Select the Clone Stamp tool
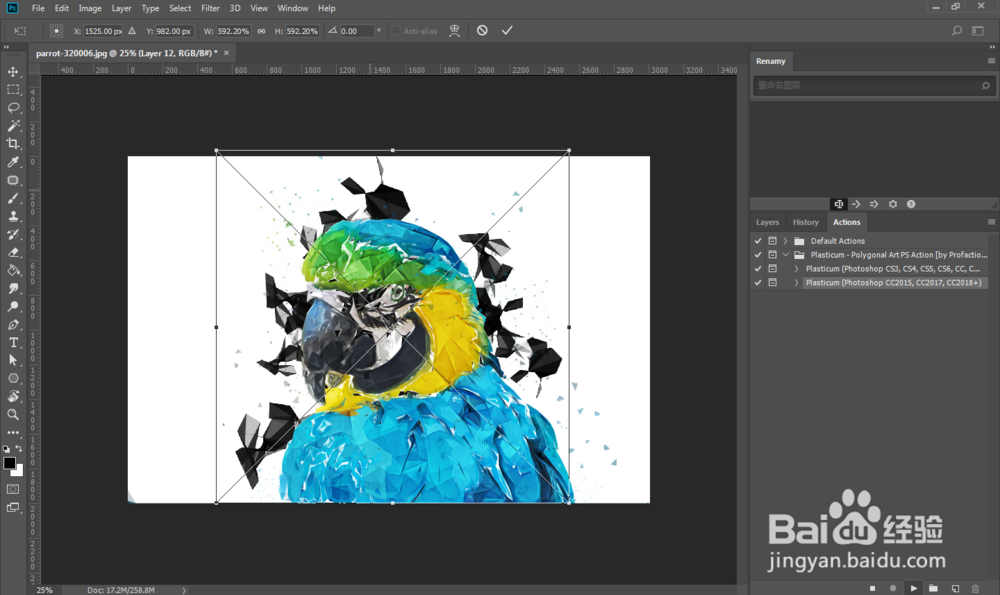Viewport: 1000px width, 595px height. (x=13, y=216)
